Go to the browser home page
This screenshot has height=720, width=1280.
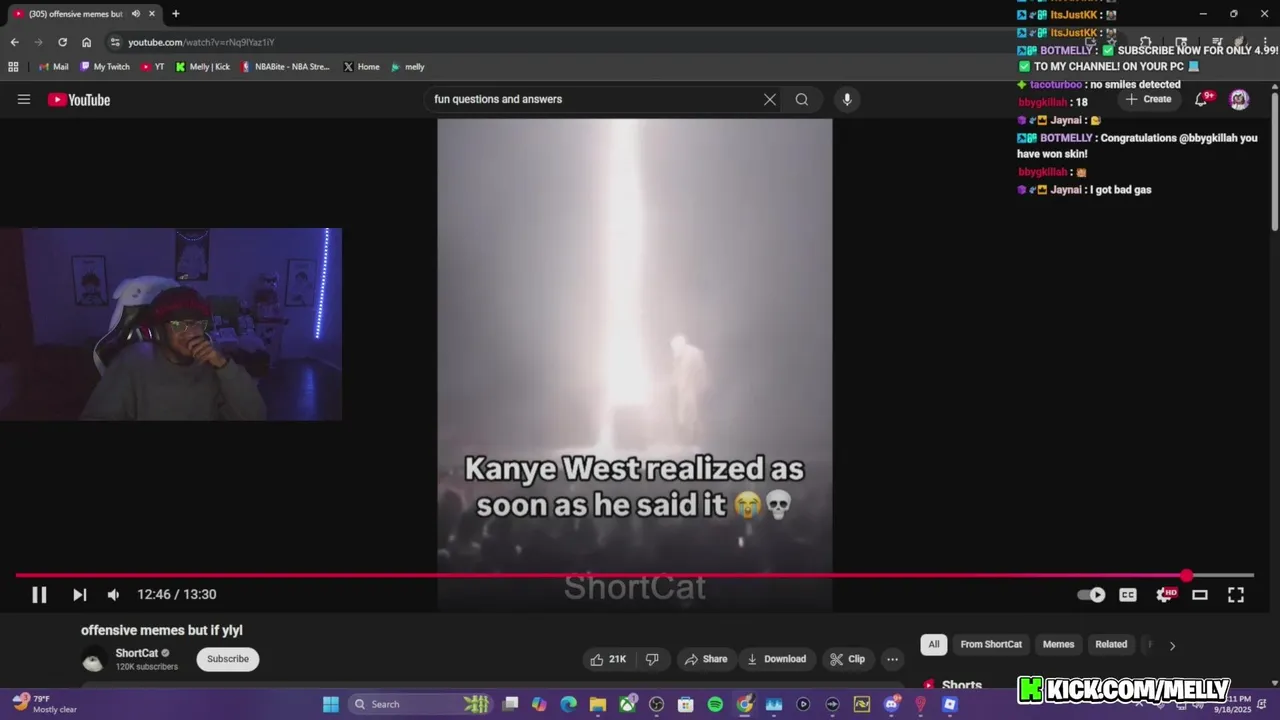point(86,42)
